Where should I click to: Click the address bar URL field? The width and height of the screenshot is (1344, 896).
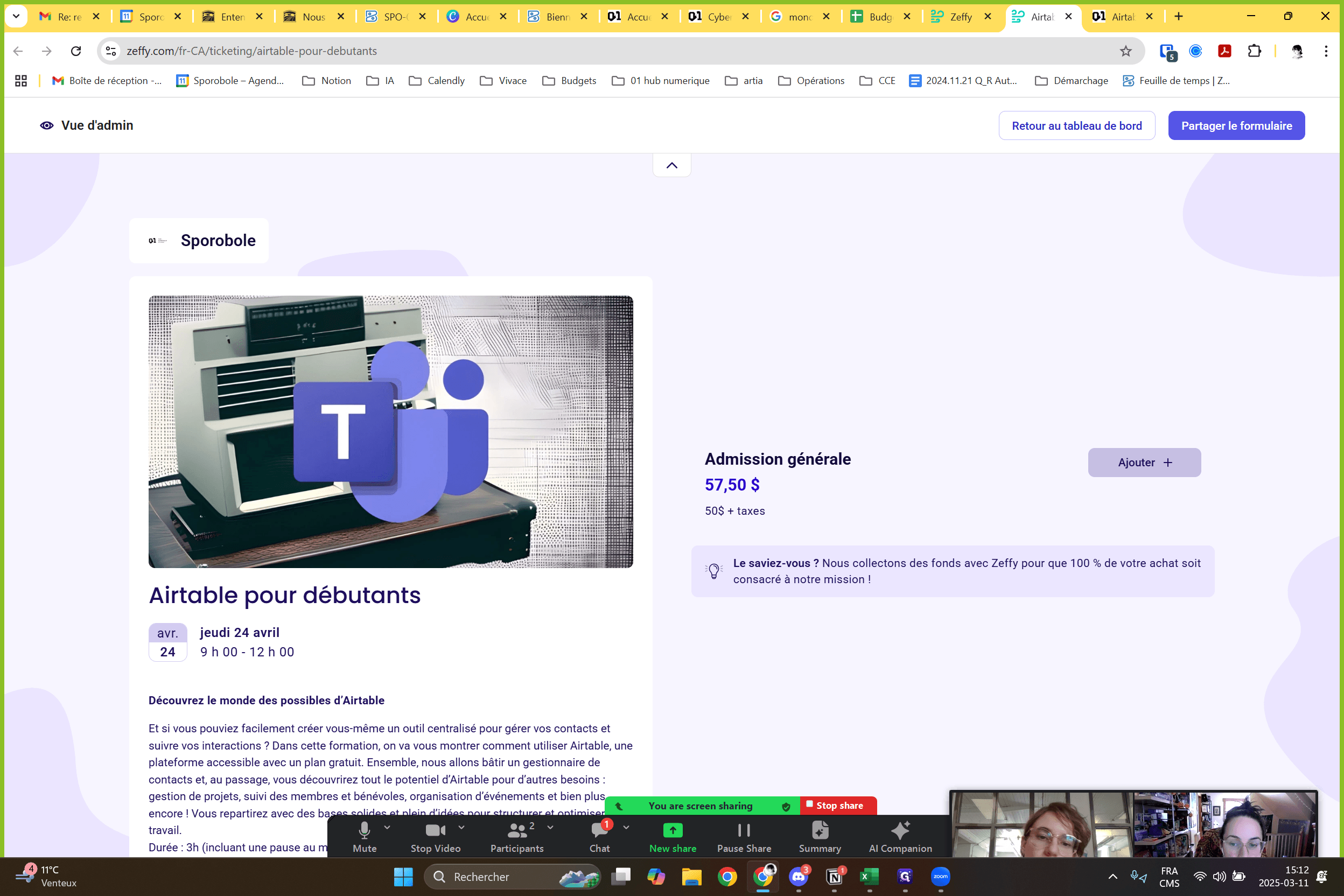click(x=620, y=51)
